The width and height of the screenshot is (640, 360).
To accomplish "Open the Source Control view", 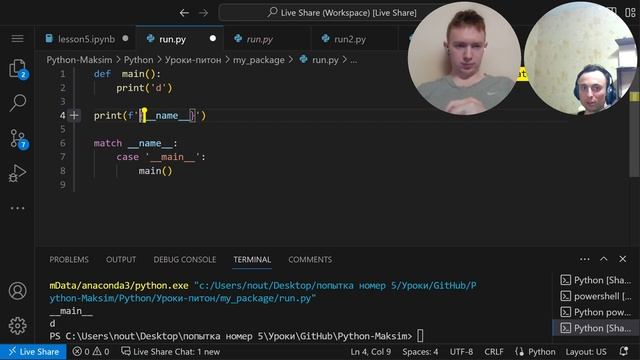I will [18, 138].
